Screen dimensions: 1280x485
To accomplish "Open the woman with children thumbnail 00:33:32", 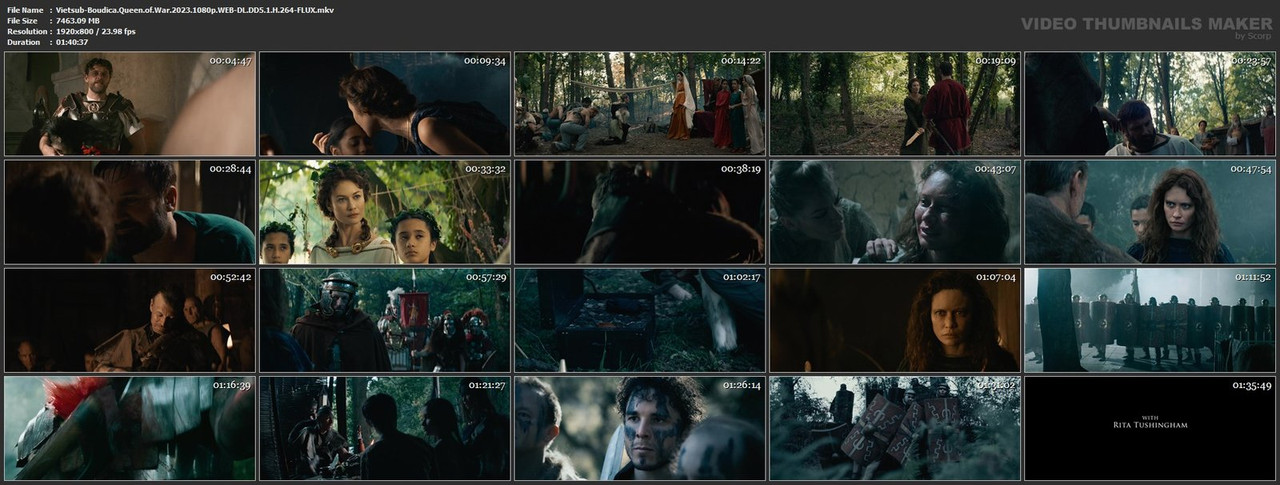I will 385,212.
